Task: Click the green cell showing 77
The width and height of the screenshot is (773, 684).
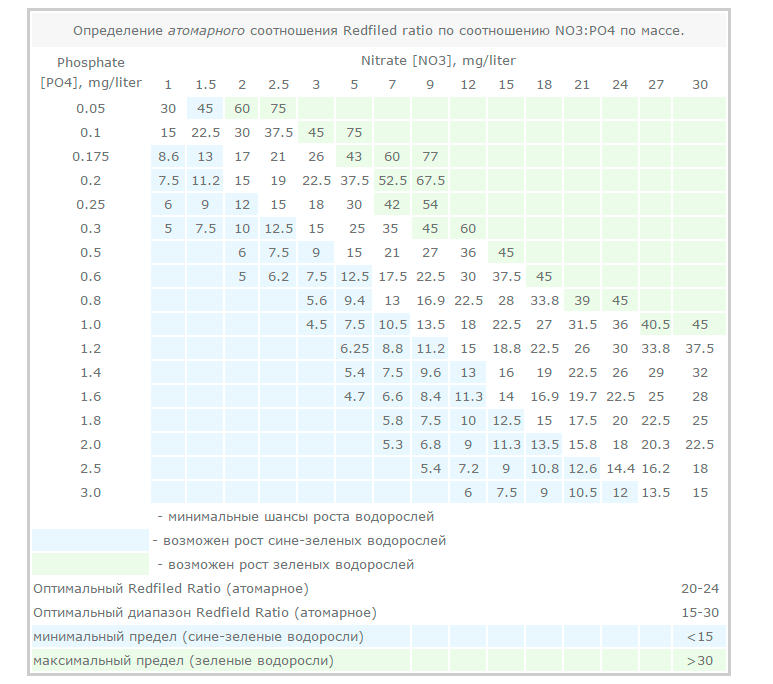Action: 430,156
